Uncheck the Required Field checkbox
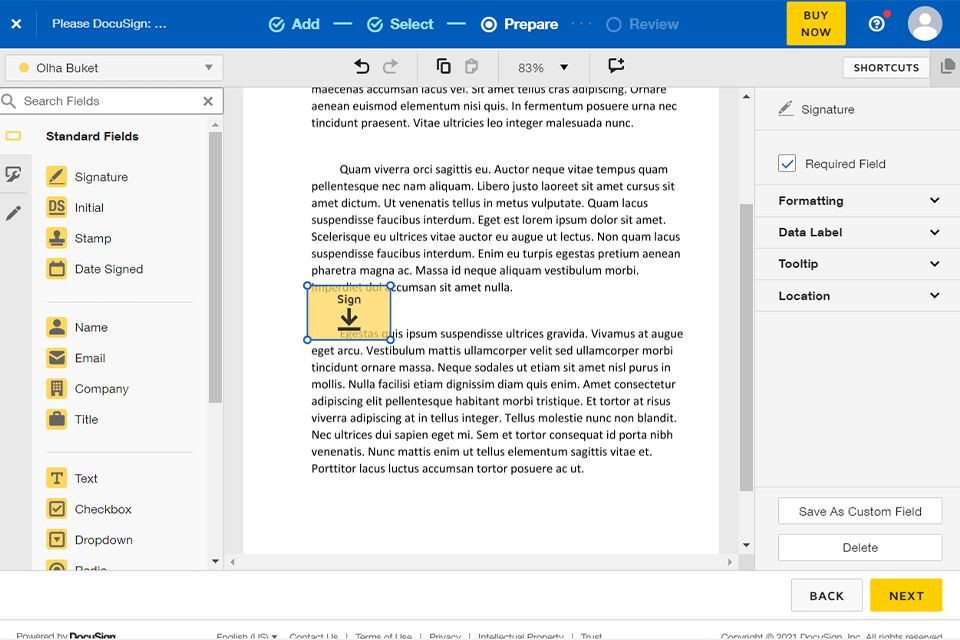The width and height of the screenshot is (960, 640). 787,164
